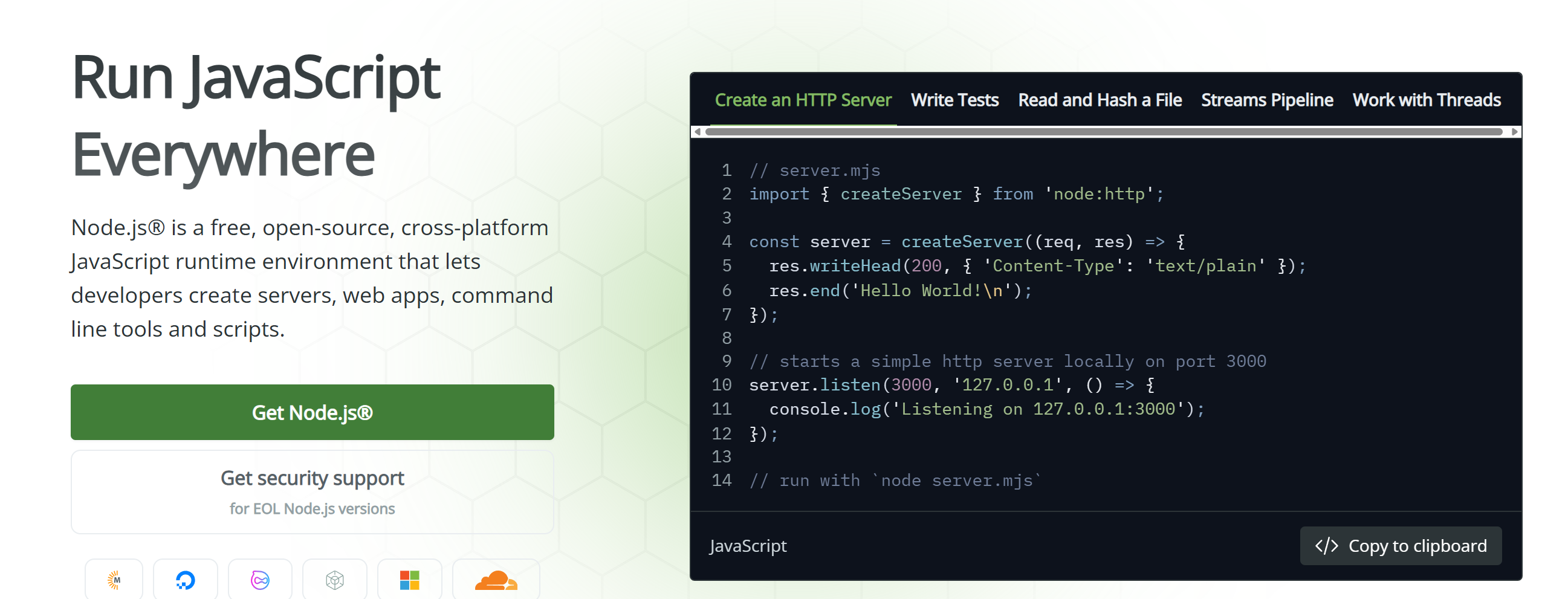Click the '127.0.0.1' string on line 10

[x=1008, y=384]
